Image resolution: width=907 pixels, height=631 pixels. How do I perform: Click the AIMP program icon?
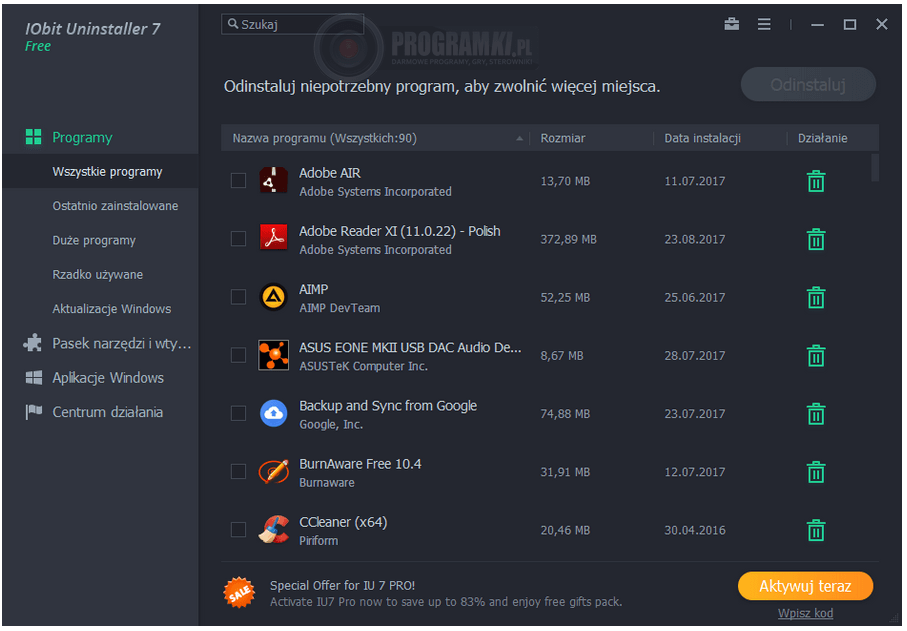click(274, 297)
